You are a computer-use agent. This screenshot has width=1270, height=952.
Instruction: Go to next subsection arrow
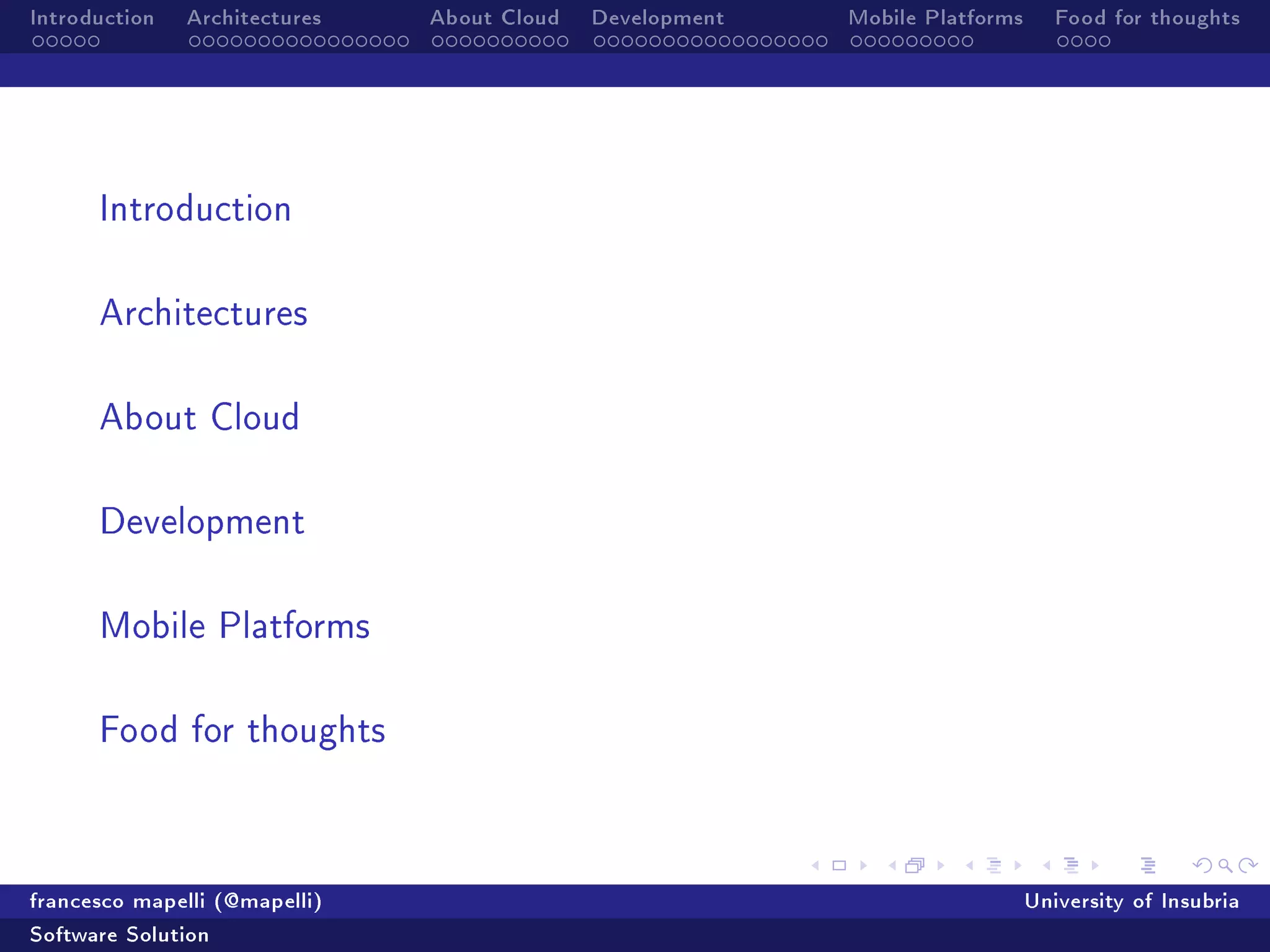tap(1018, 865)
